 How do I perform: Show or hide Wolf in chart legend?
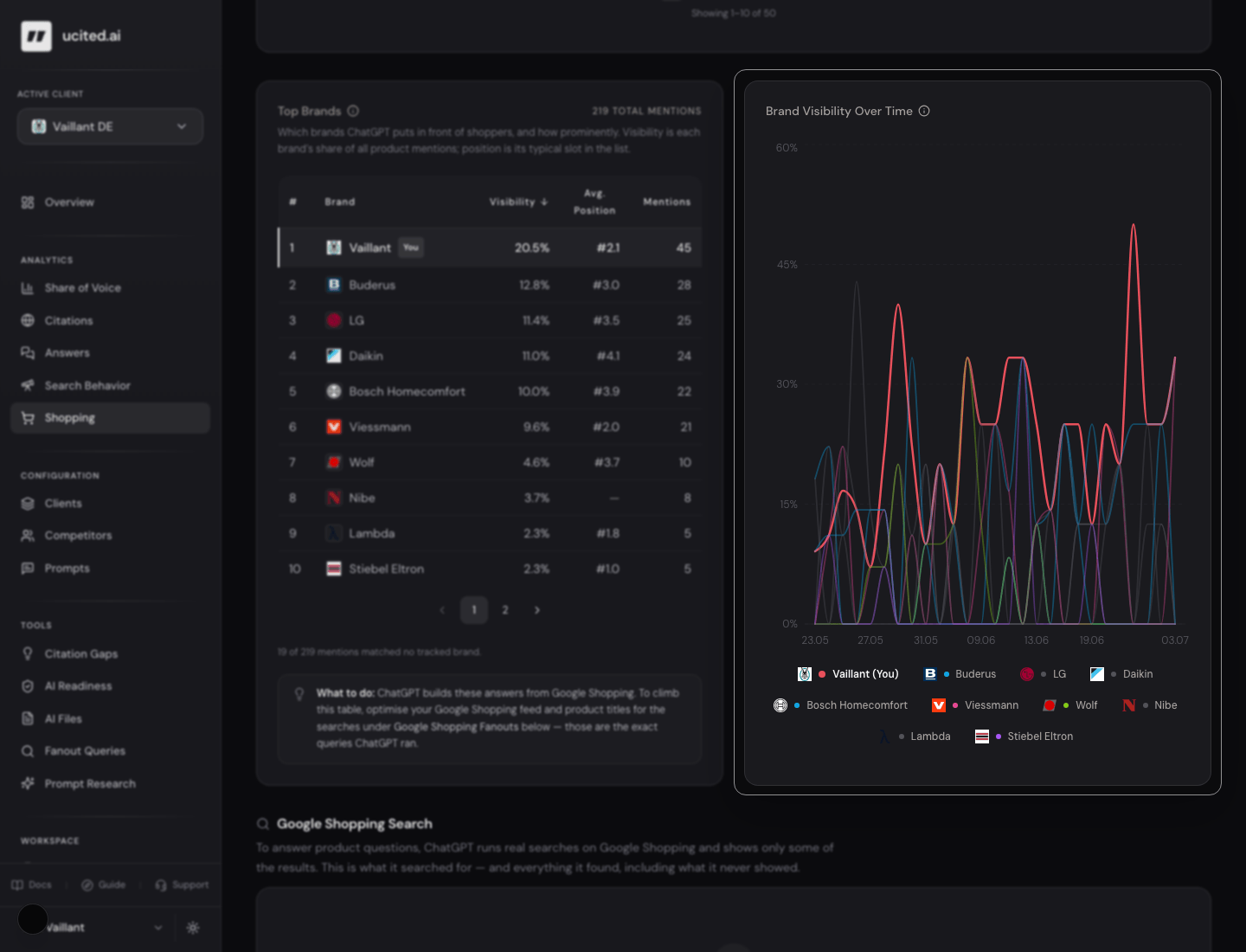1069,705
